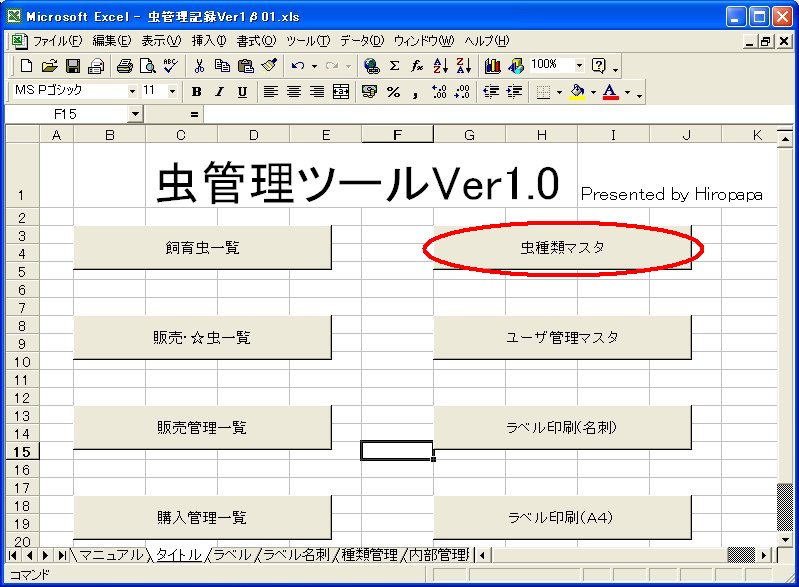Click the Cut scissors icon
Screen dimensions: 799x587
pos(200,66)
